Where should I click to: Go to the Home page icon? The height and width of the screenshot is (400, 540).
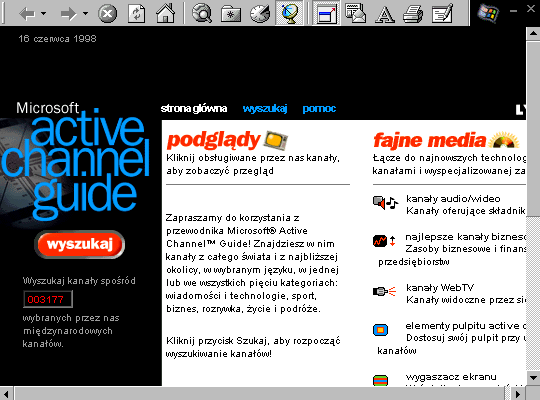point(165,14)
